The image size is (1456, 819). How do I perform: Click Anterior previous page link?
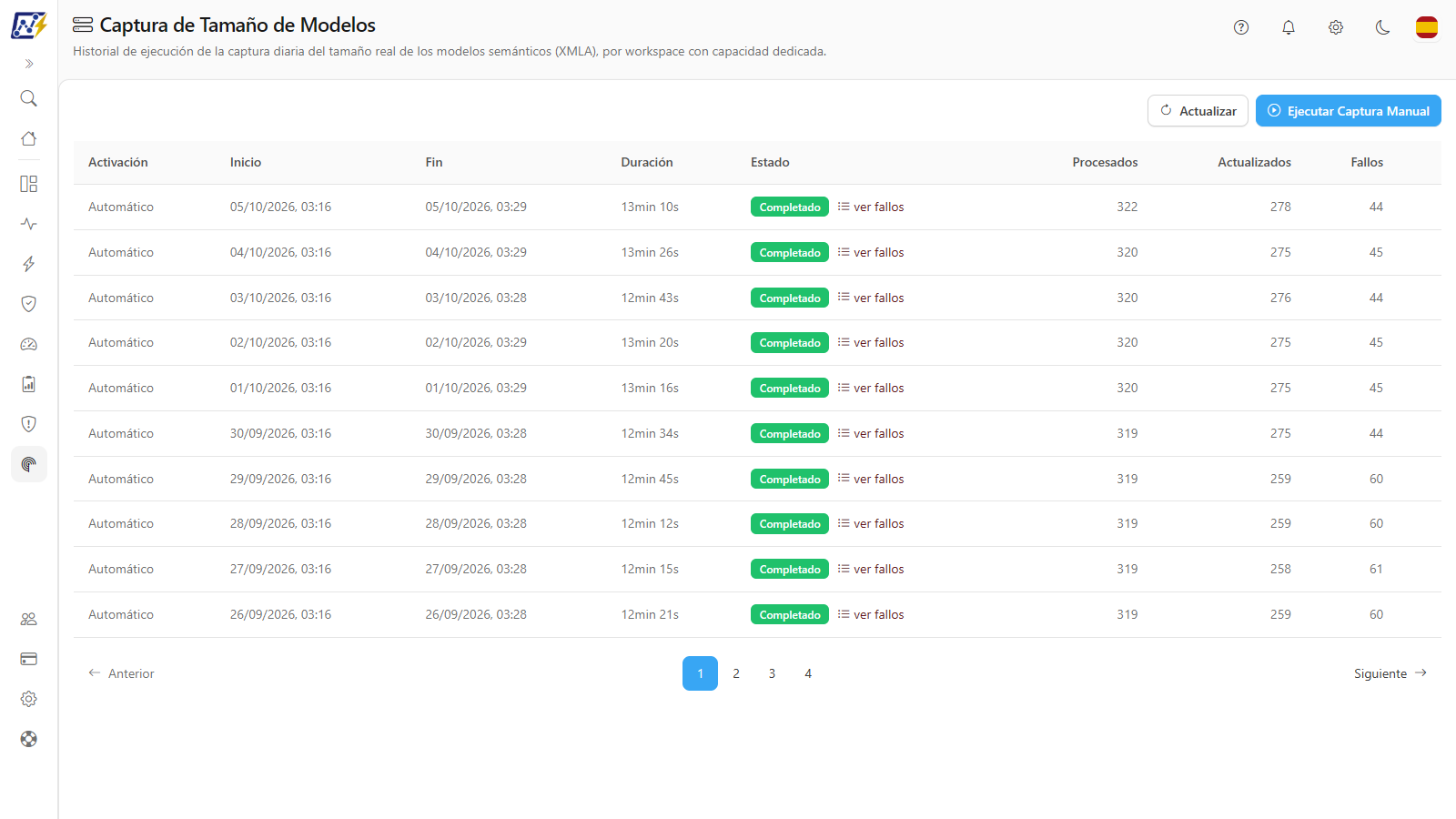(121, 673)
